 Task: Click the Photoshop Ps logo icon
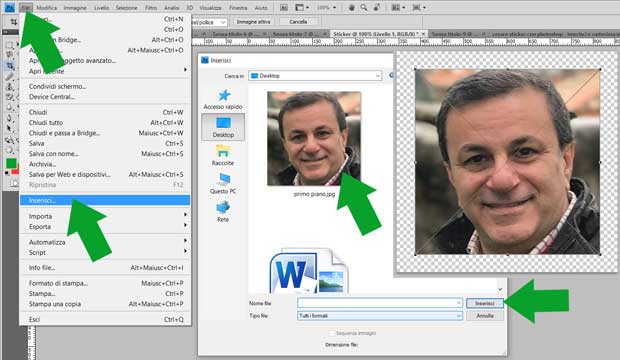(x=9, y=7)
